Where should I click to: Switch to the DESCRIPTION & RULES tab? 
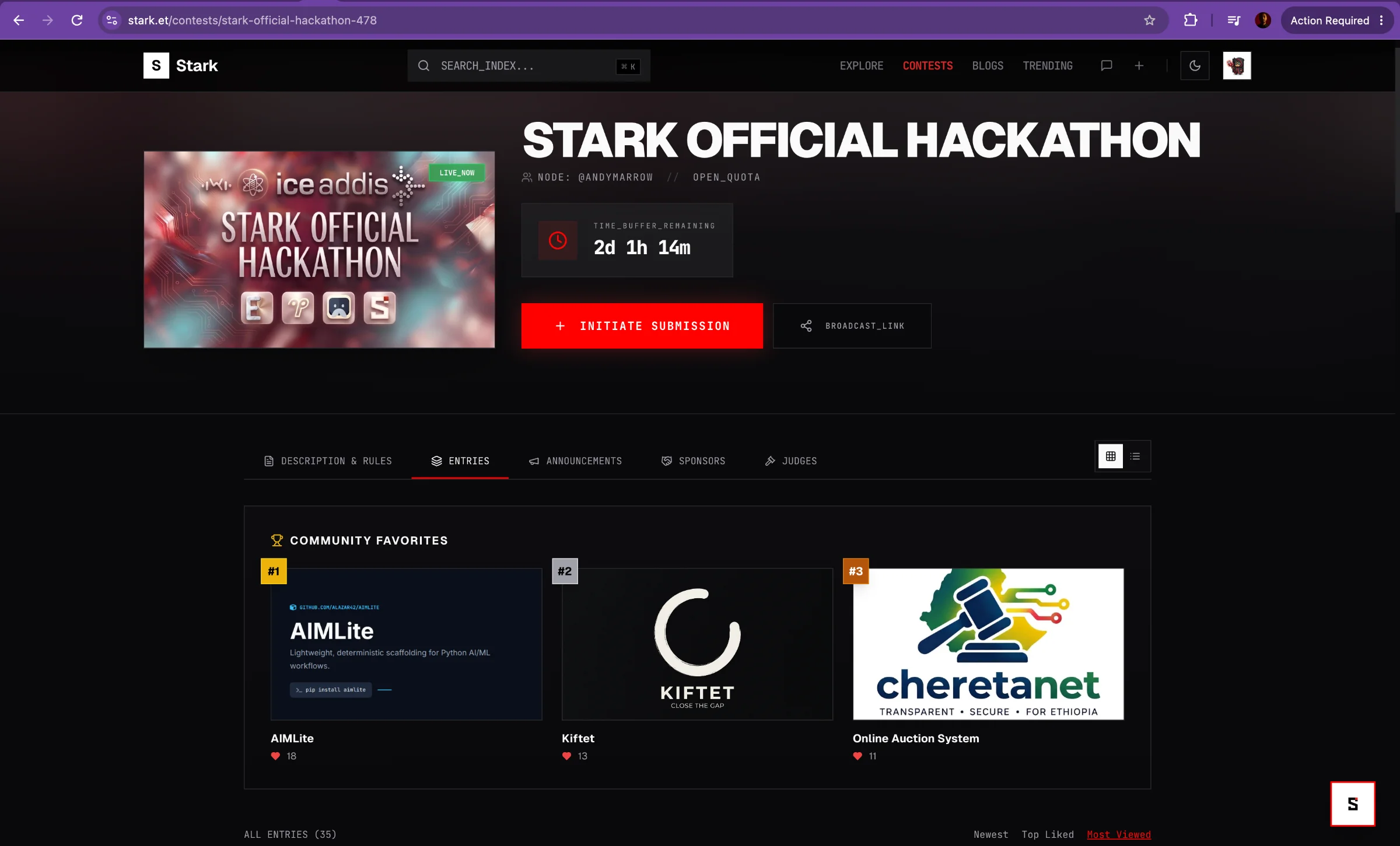tap(328, 461)
